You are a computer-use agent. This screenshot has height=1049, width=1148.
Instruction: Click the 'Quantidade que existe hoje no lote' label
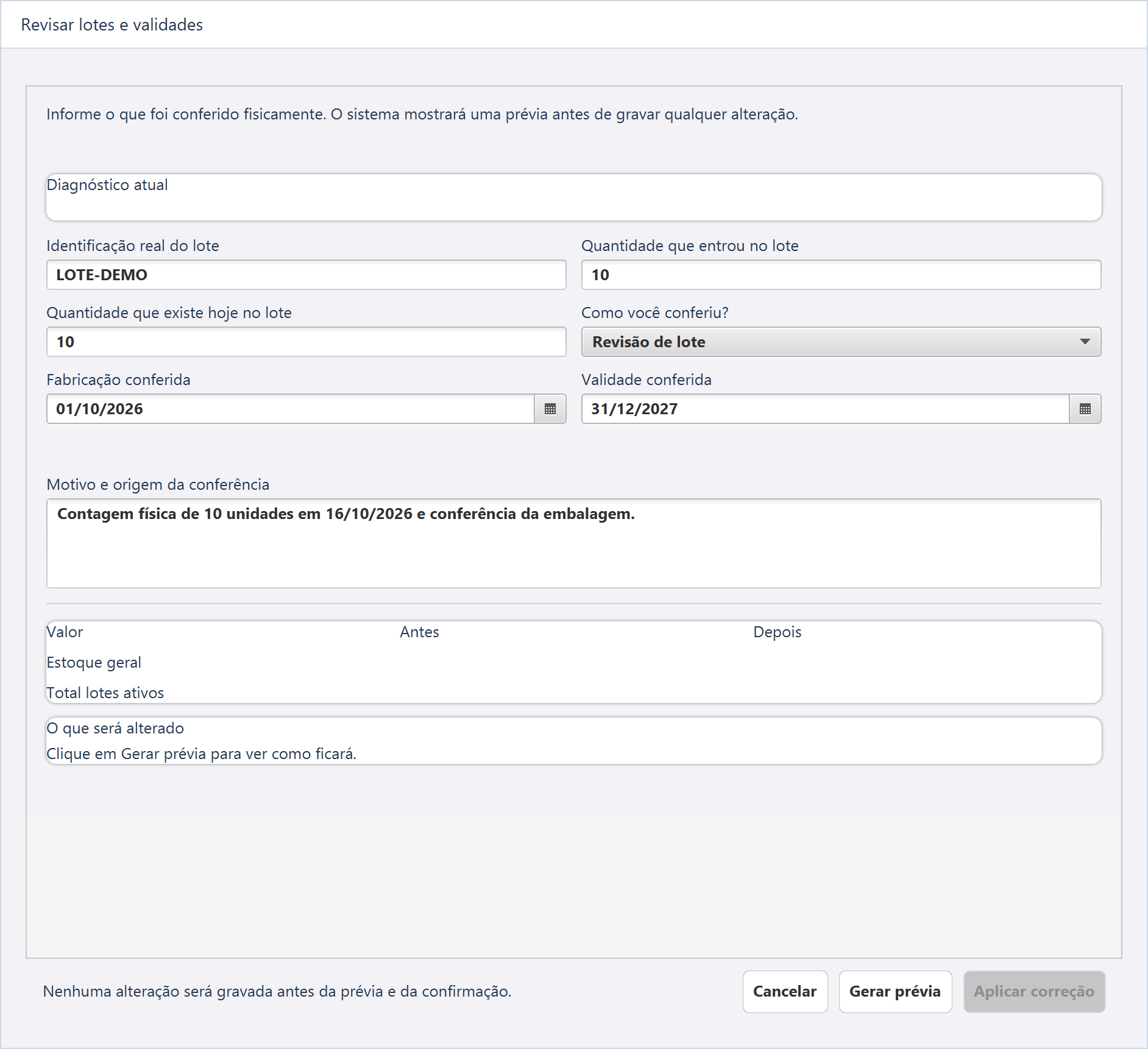pyautogui.click(x=169, y=313)
